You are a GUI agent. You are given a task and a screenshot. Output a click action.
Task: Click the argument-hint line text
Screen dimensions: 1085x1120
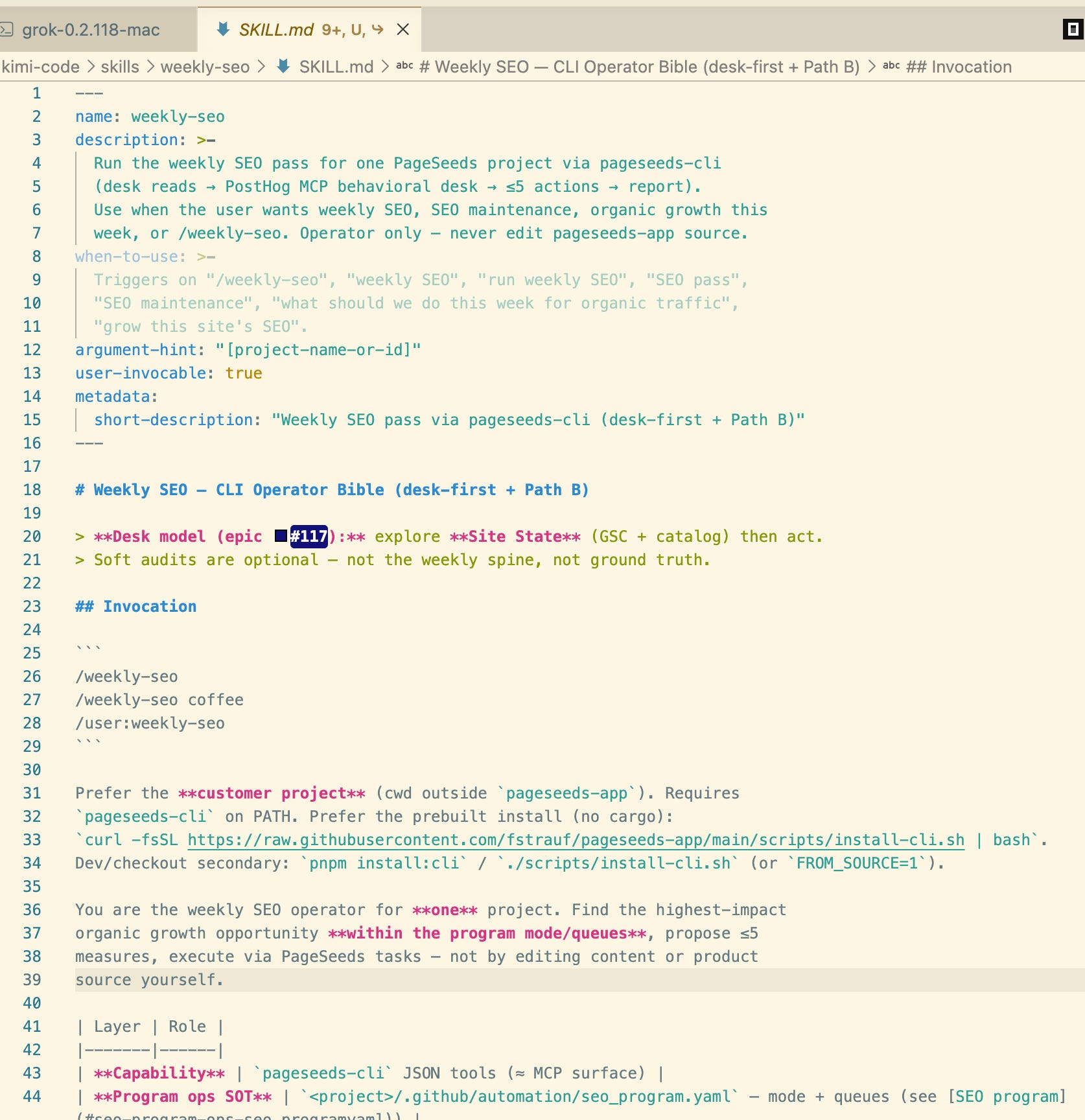(248, 350)
